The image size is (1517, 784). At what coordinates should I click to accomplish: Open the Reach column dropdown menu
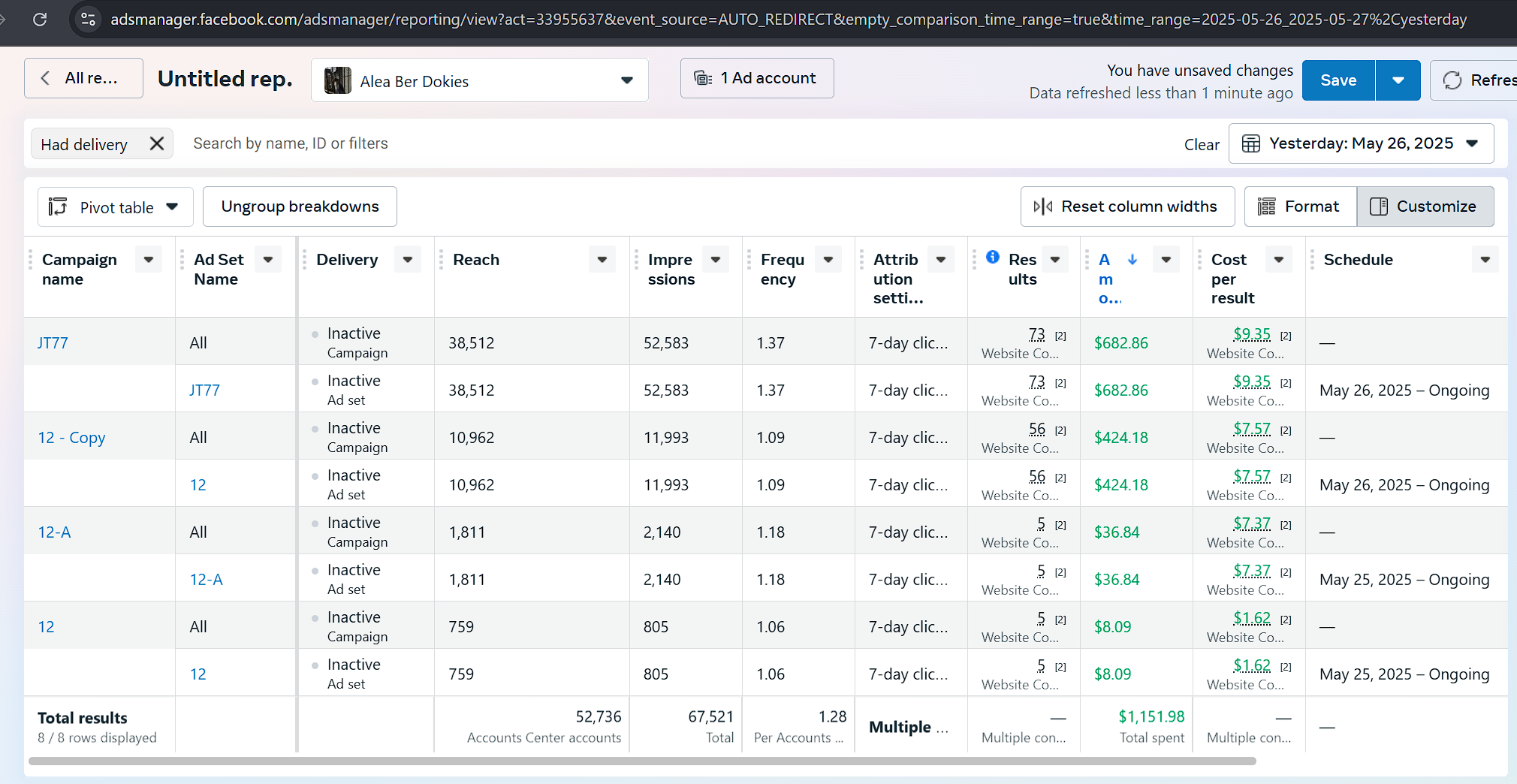click(602, 260)
